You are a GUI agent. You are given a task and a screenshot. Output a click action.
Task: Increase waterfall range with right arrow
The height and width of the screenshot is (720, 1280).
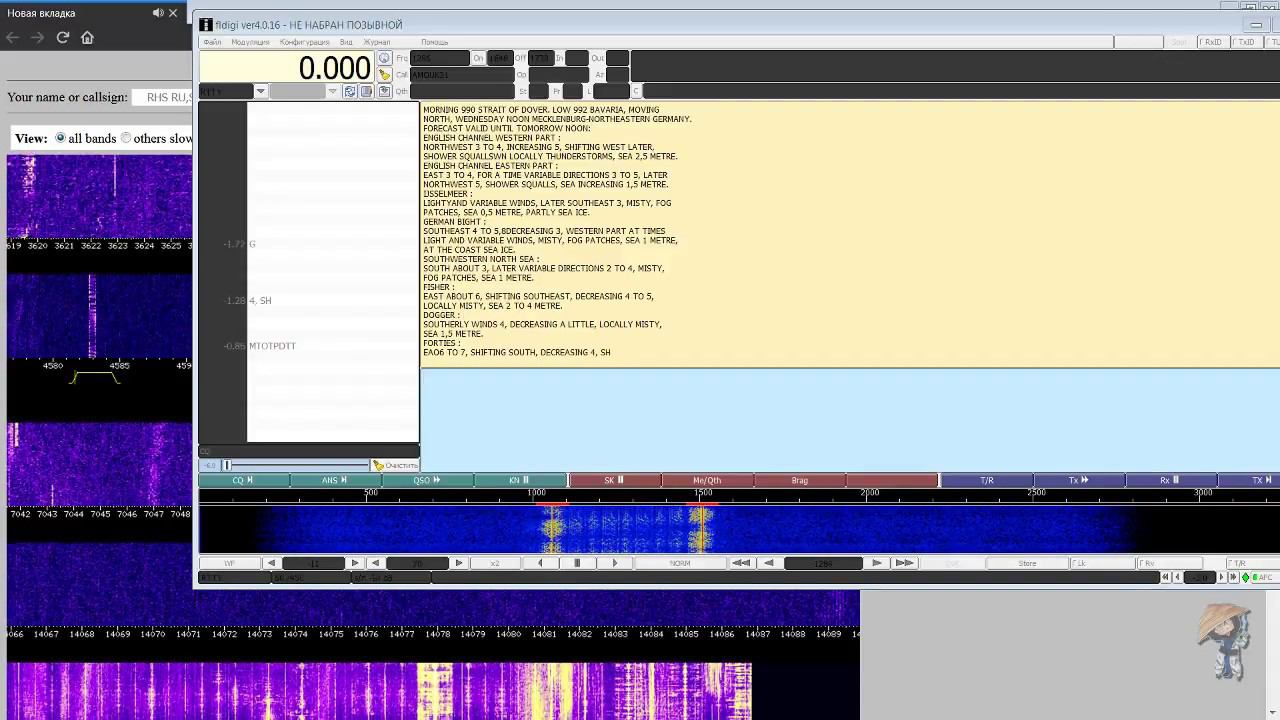pyautogui.click(x=459, y=563)
